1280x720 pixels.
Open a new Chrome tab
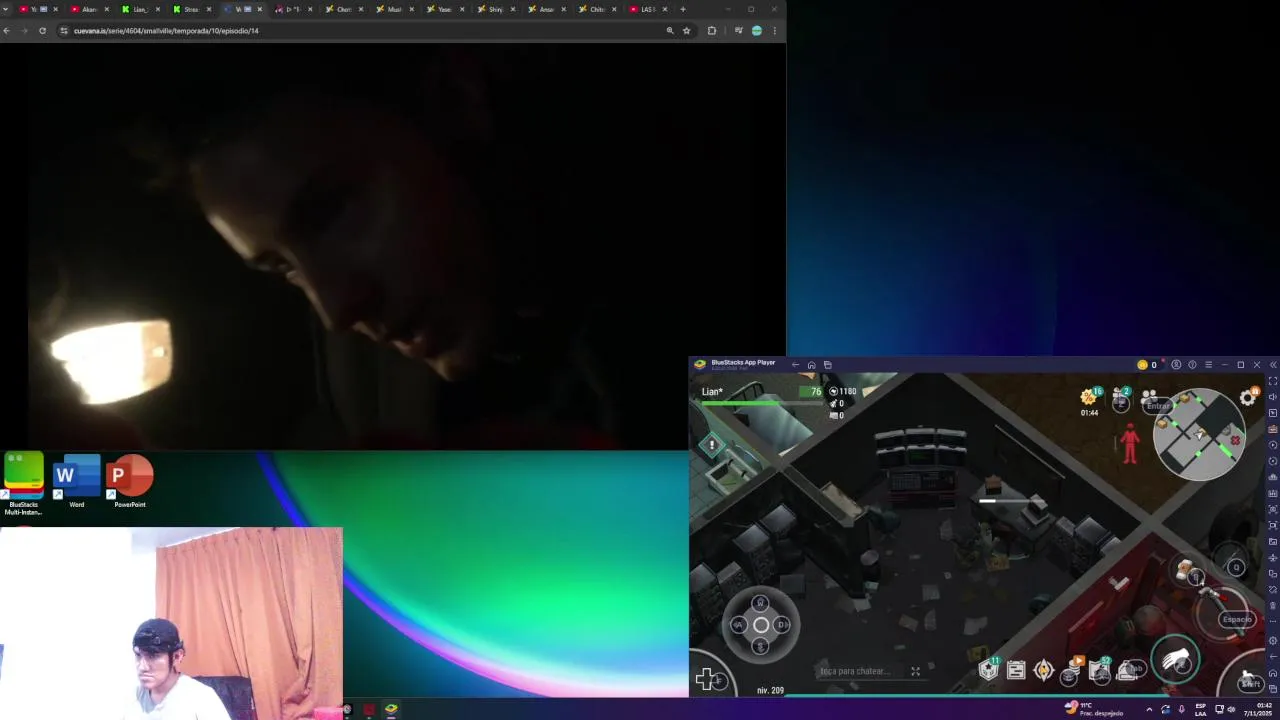pos(683,9)
